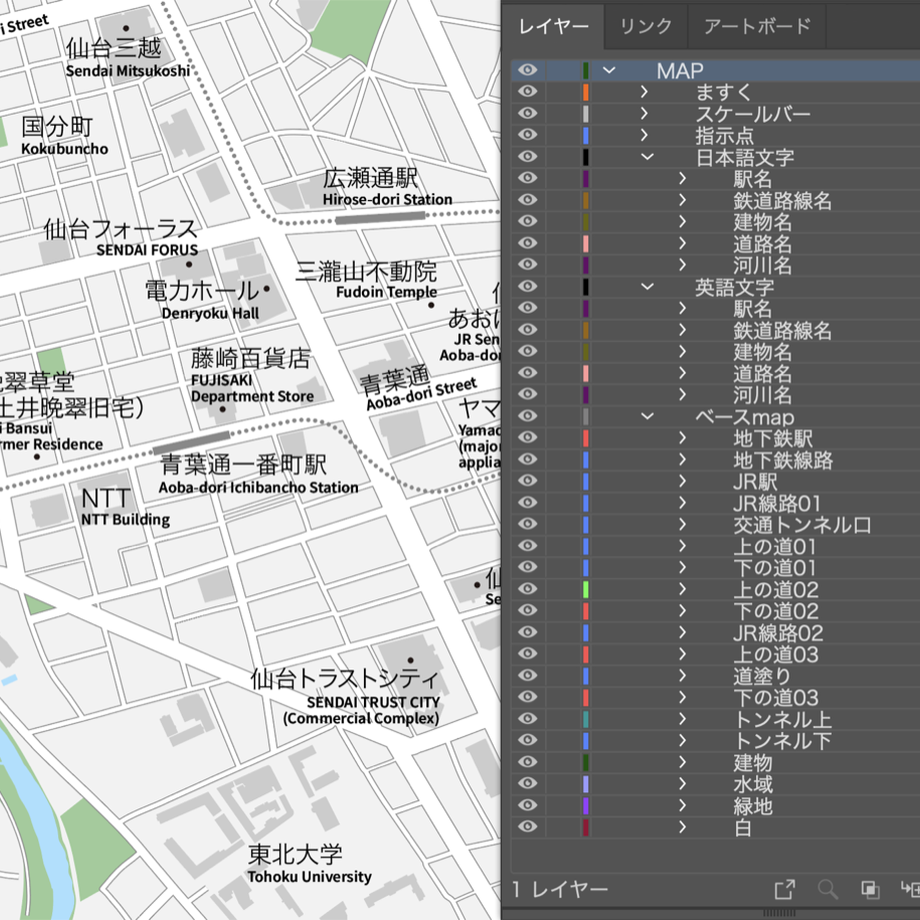The height and width of the screenshot is (920, 920).
Task: Expand 駅名 under 日本語文字
Action: click(x=682, y=178)
